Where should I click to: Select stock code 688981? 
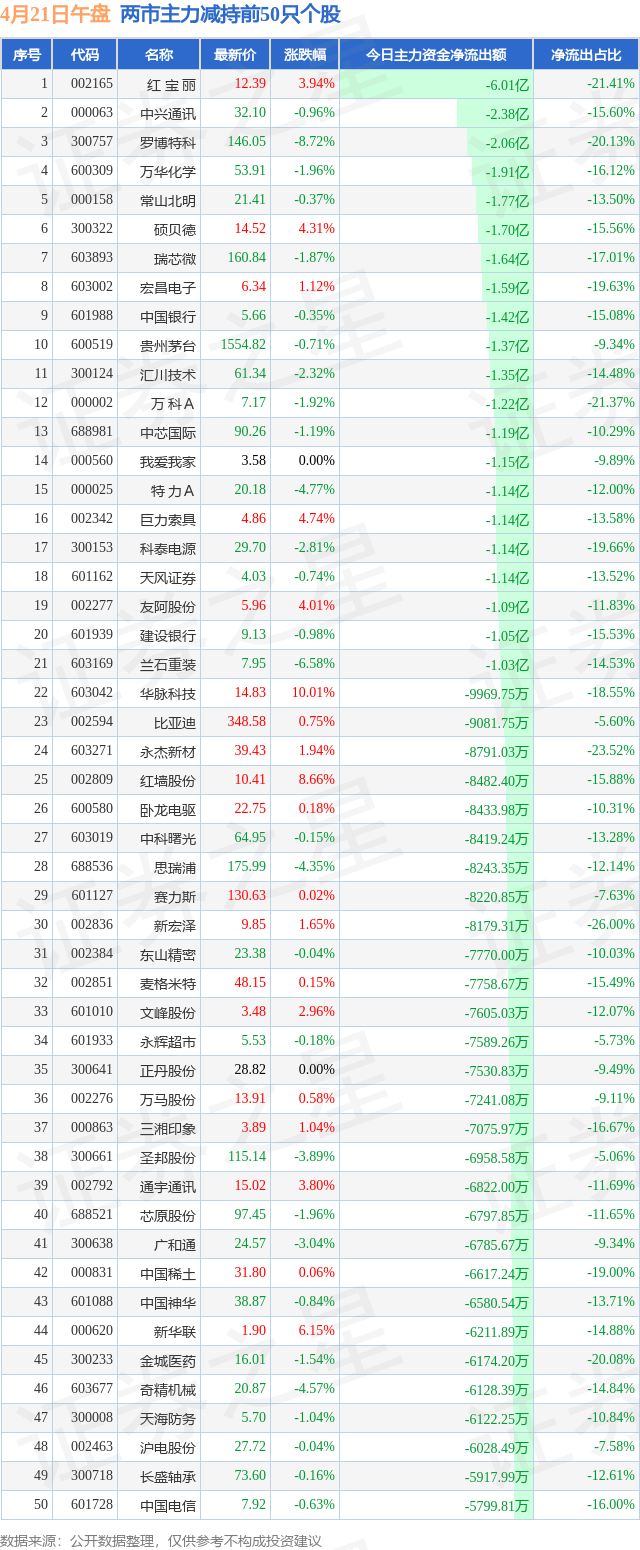coord(92,432)
